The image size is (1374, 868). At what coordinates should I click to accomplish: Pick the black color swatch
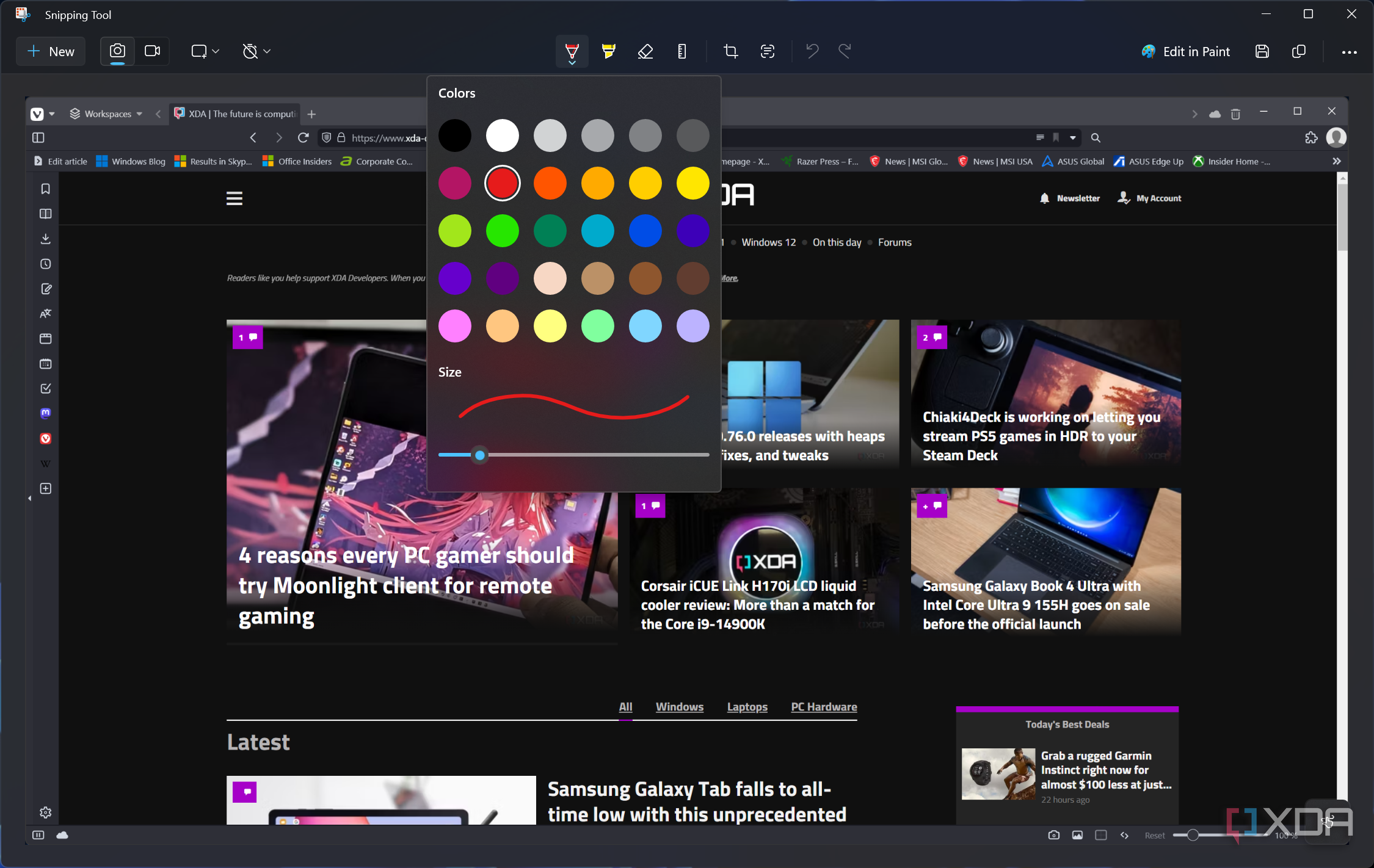454,136
